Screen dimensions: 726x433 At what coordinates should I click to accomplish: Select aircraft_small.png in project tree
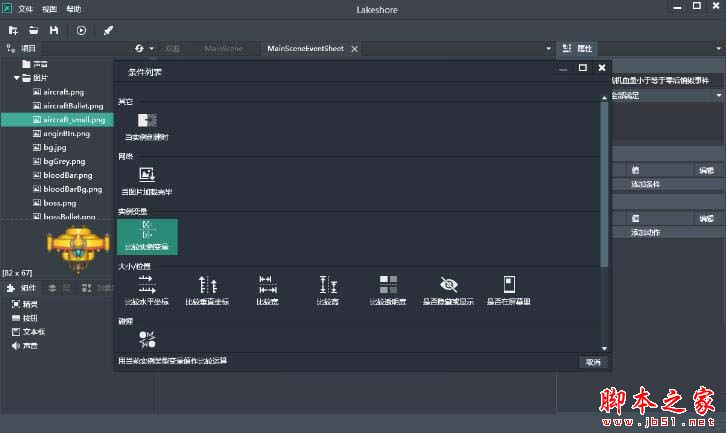pos(69,119)
